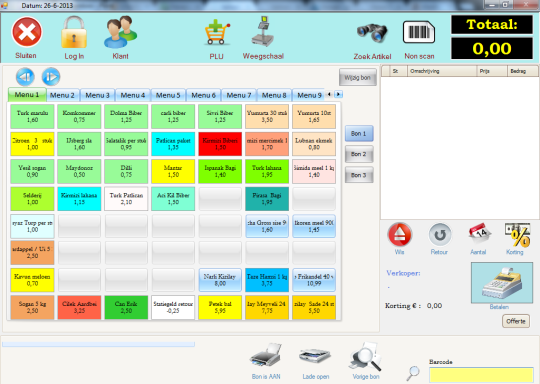Add Maydonoz 0,50 product
Screen dimensions: 540x384
click(79, 171)
